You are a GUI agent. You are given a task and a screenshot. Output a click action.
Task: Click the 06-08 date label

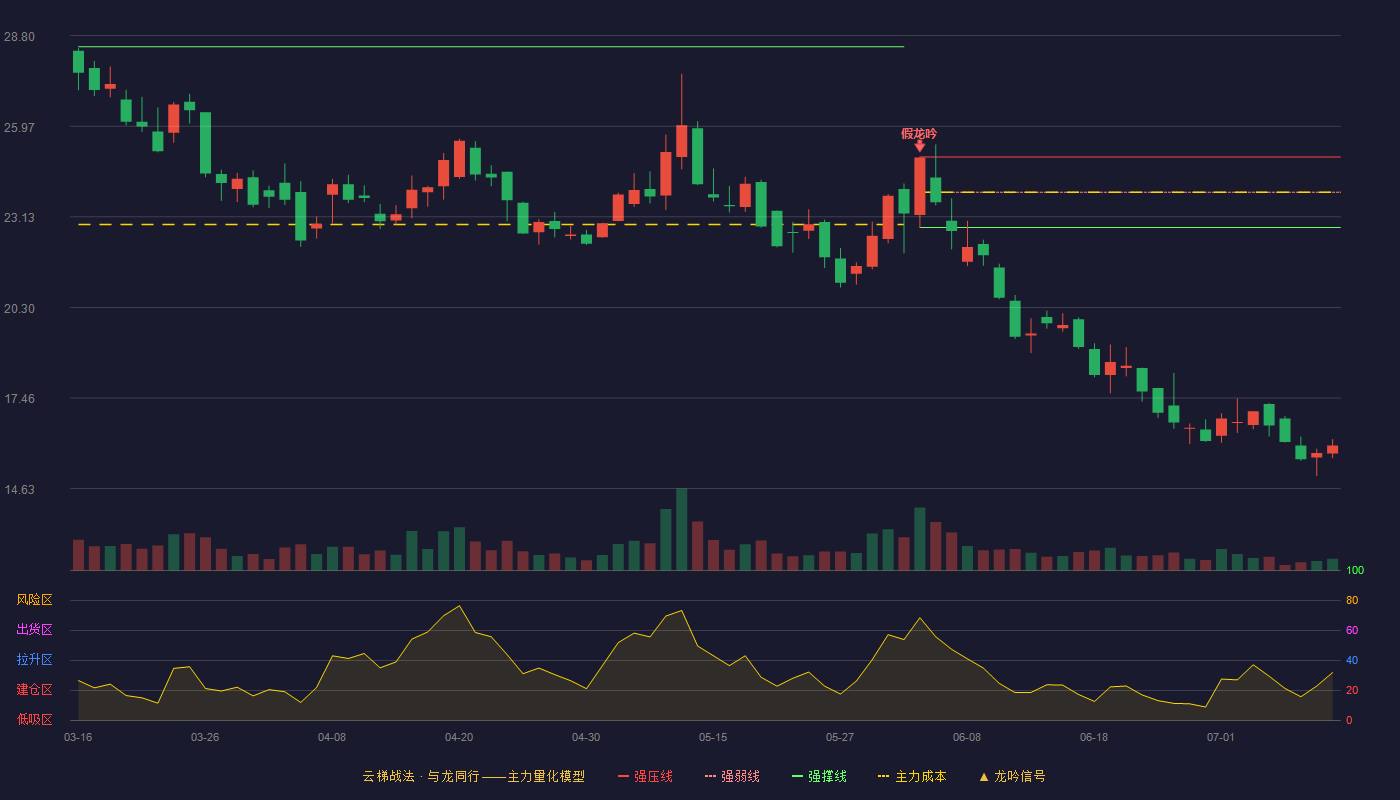pyautogui.click(x=967, y=737)
